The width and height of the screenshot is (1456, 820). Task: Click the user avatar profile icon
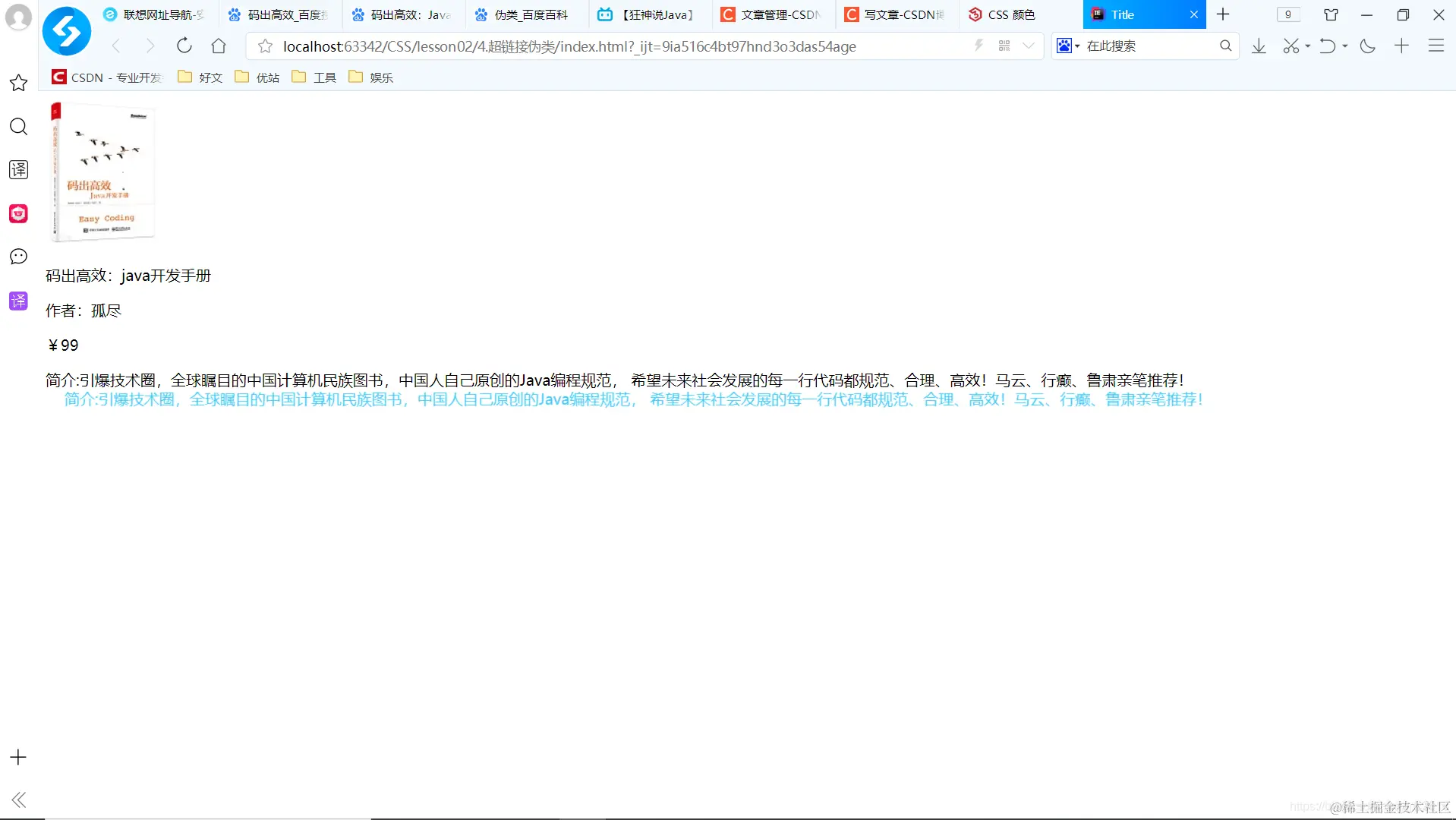[18, 17]
